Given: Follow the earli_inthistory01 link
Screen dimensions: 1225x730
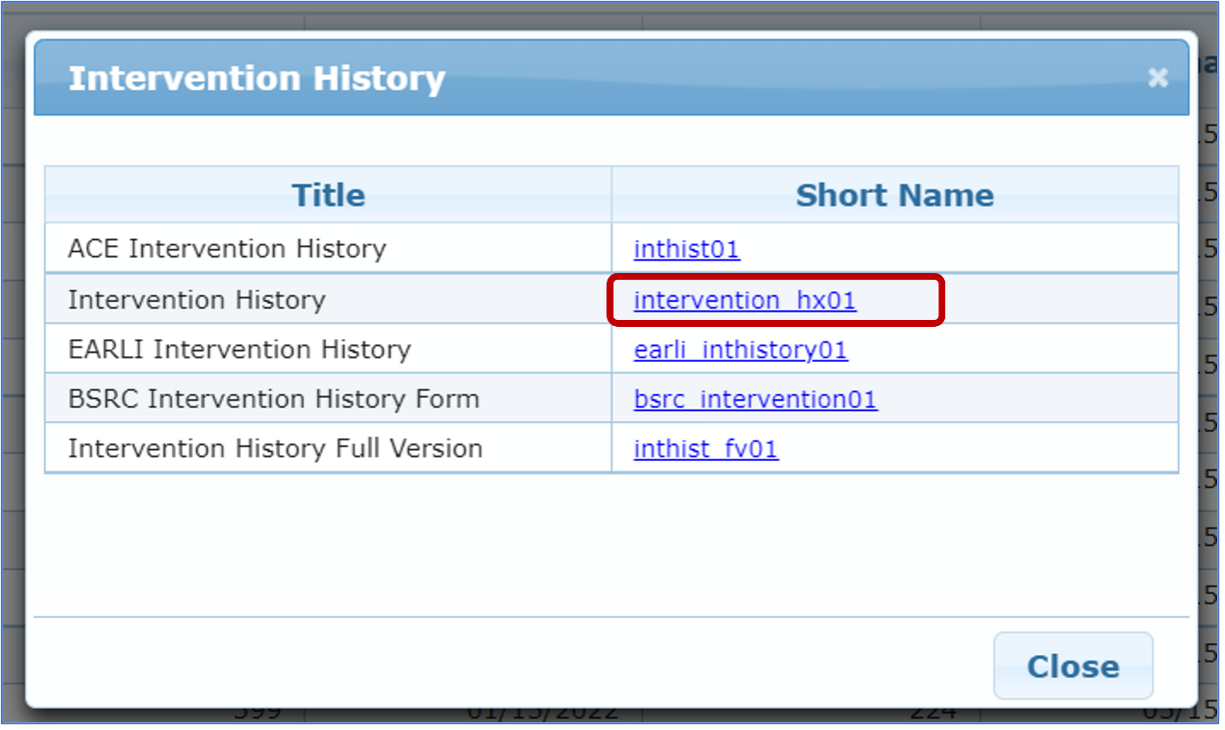Looking at the screenshot, I should (x=740, y=350).
